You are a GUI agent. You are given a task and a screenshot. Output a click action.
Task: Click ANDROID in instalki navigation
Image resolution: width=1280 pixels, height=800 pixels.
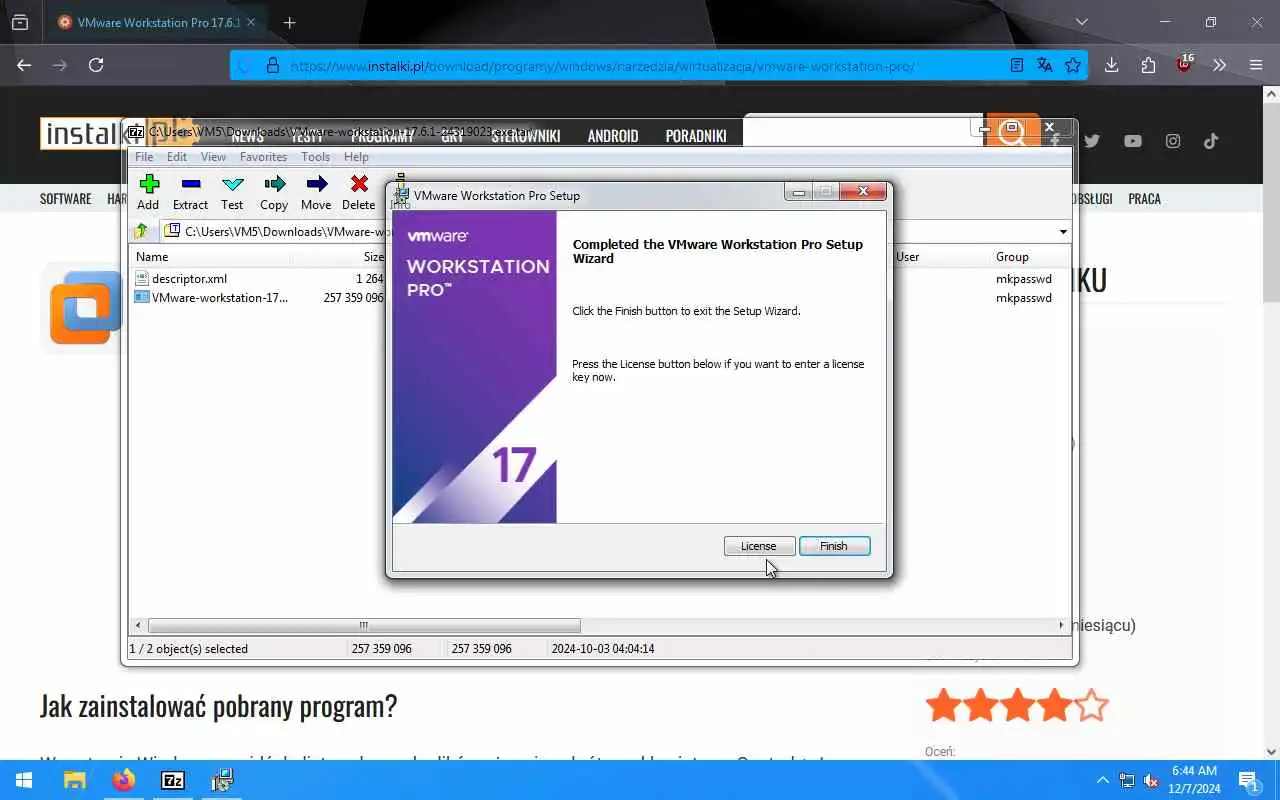point(613,136)
